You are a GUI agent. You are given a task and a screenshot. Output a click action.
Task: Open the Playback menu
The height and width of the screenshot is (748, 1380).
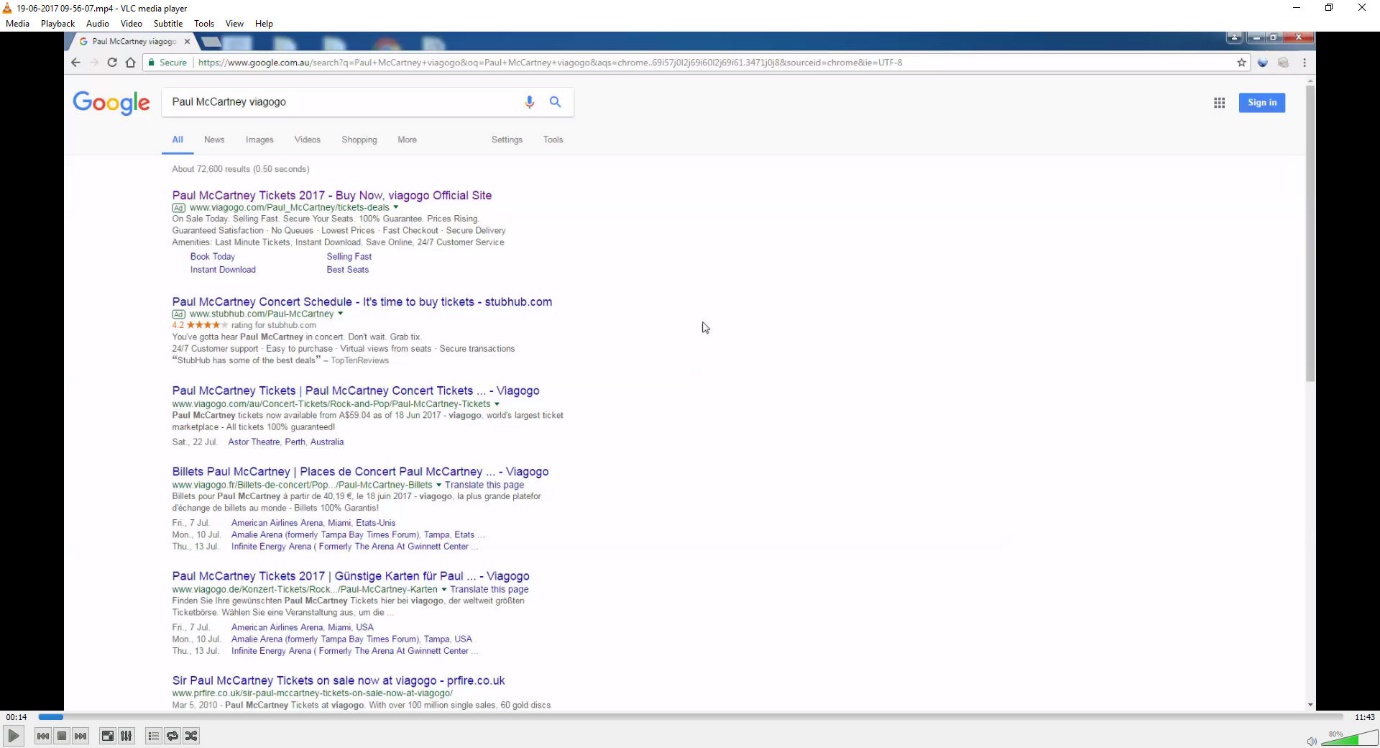pyautogui.click(x=58, y=23)
